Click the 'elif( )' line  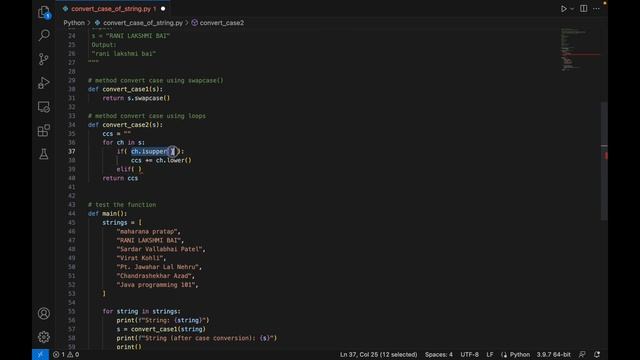(x=129, y=169)
